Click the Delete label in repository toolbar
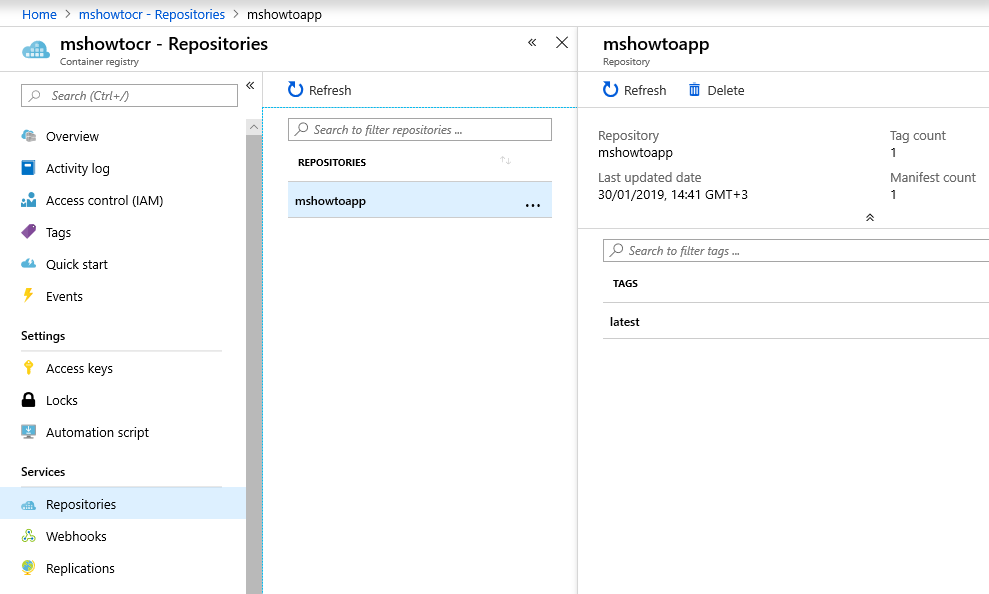 pos(726,90)
